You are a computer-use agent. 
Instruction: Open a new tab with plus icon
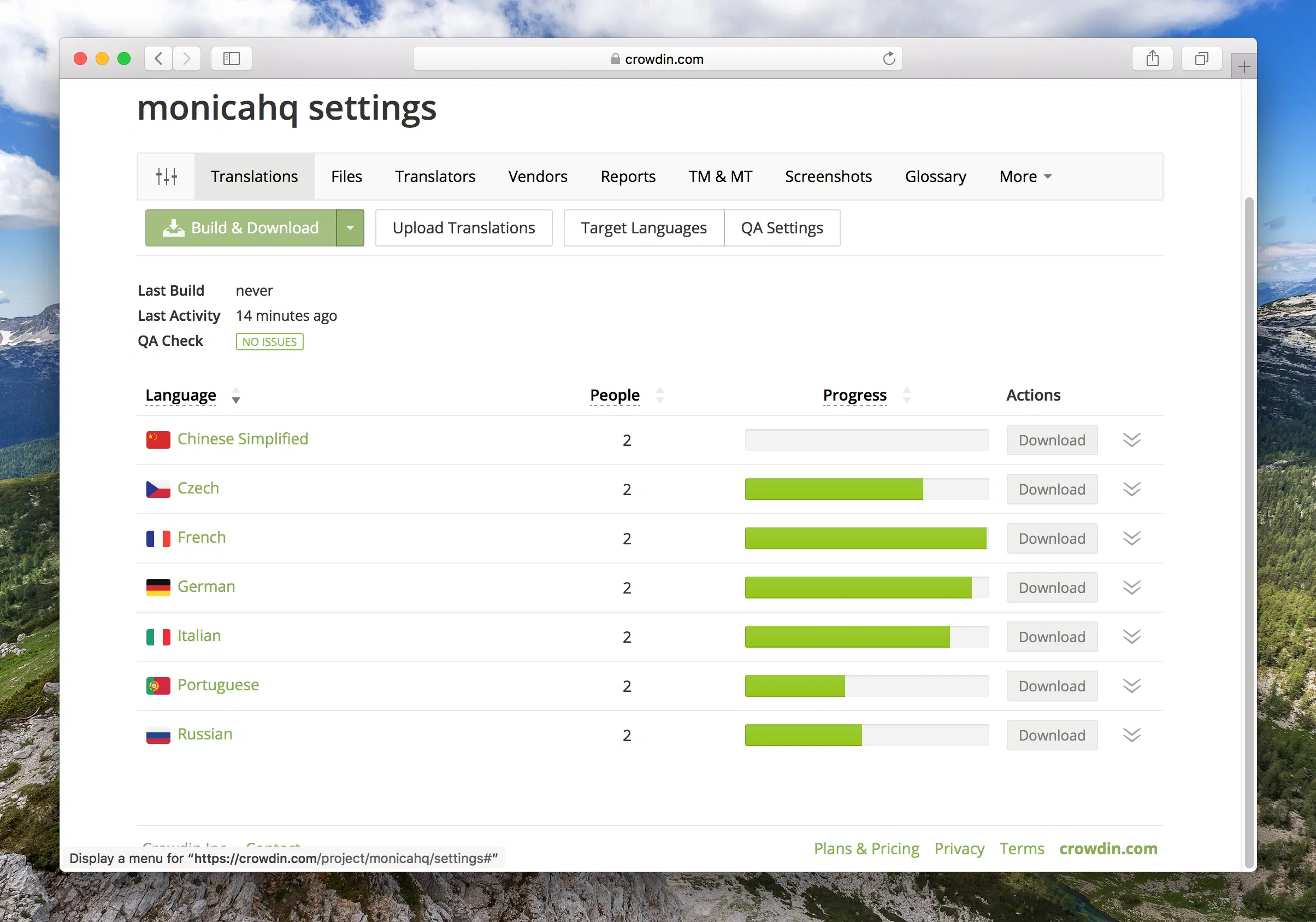pyautogui.click(x=1244, y=67)
